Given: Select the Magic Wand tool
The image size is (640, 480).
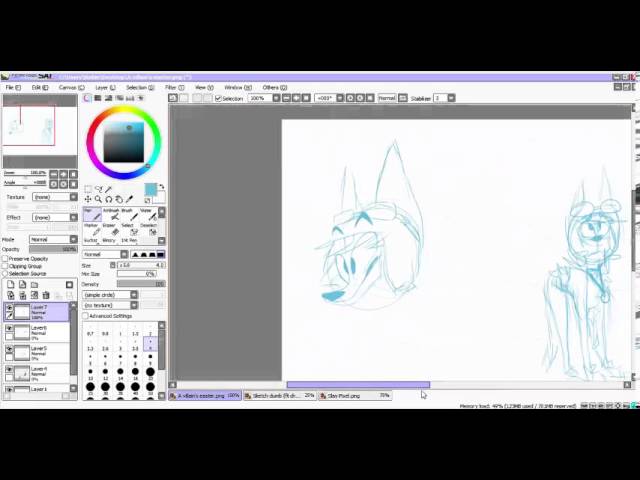Looking at the screenshot, I should (x=109, y=189).
